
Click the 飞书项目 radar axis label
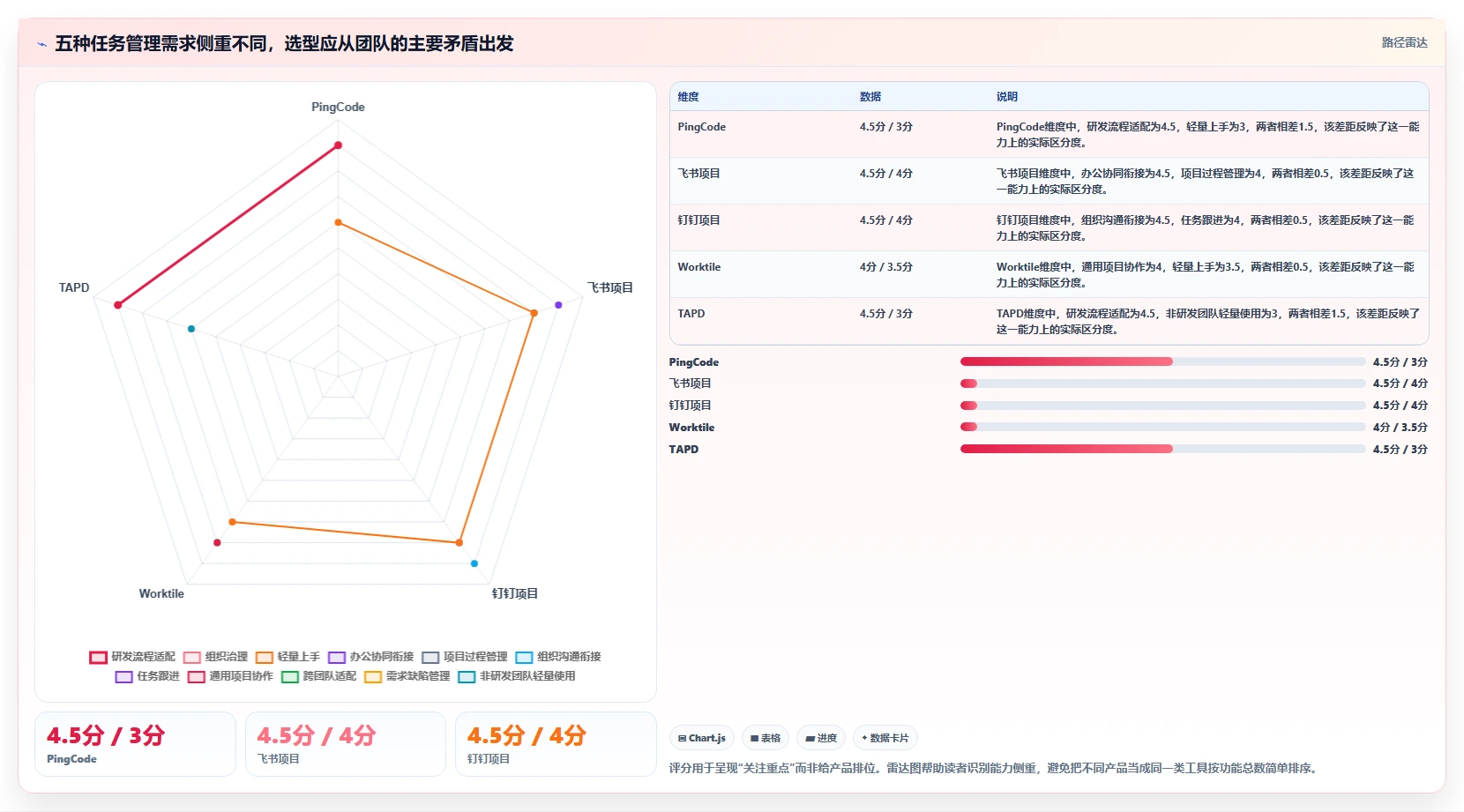tap(610, 287)
